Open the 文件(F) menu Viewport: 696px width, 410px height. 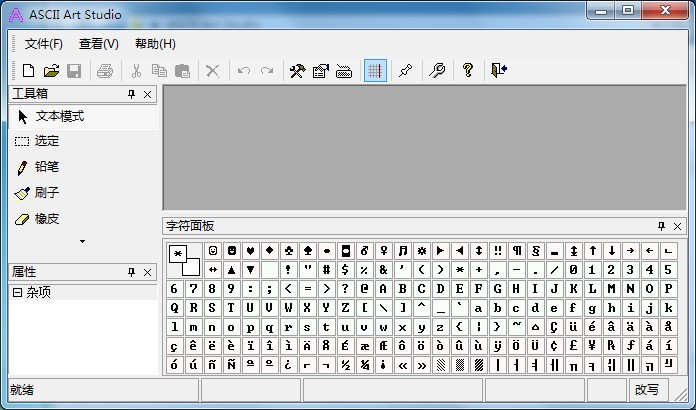click(x=43, y=44)
